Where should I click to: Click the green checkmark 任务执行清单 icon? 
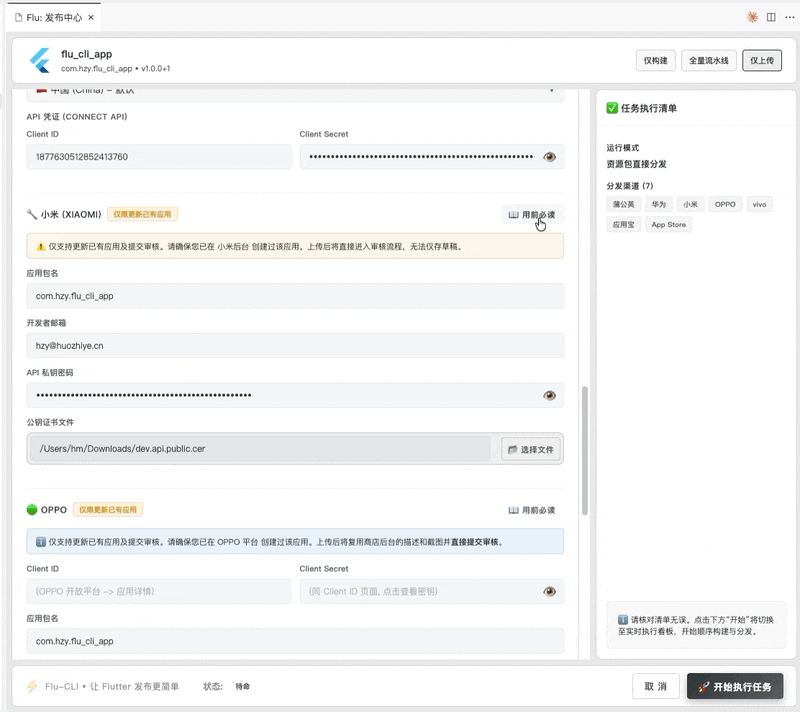tap(612, 108)
